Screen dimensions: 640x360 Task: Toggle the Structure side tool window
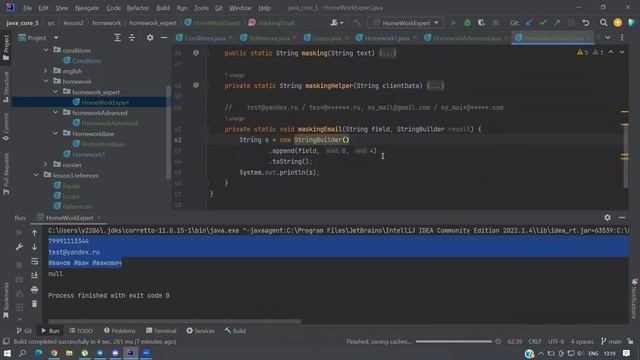tap(6, 87)
